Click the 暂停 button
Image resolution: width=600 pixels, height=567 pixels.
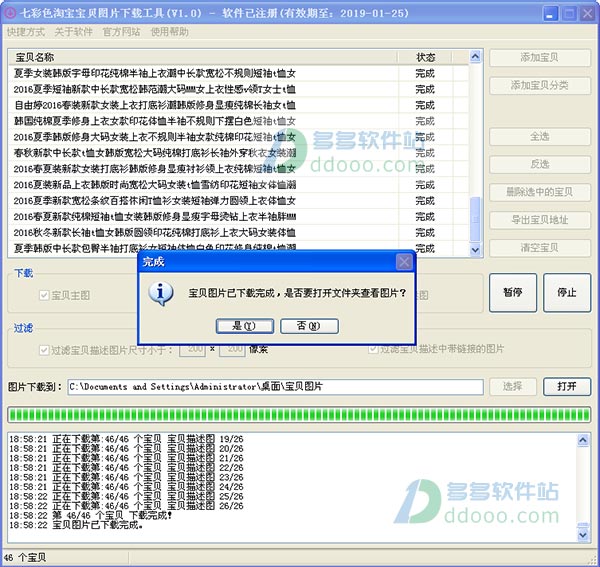513,293
